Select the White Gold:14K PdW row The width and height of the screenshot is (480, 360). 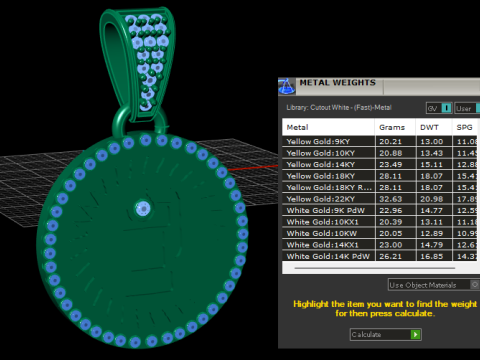[x=380, y=256]
